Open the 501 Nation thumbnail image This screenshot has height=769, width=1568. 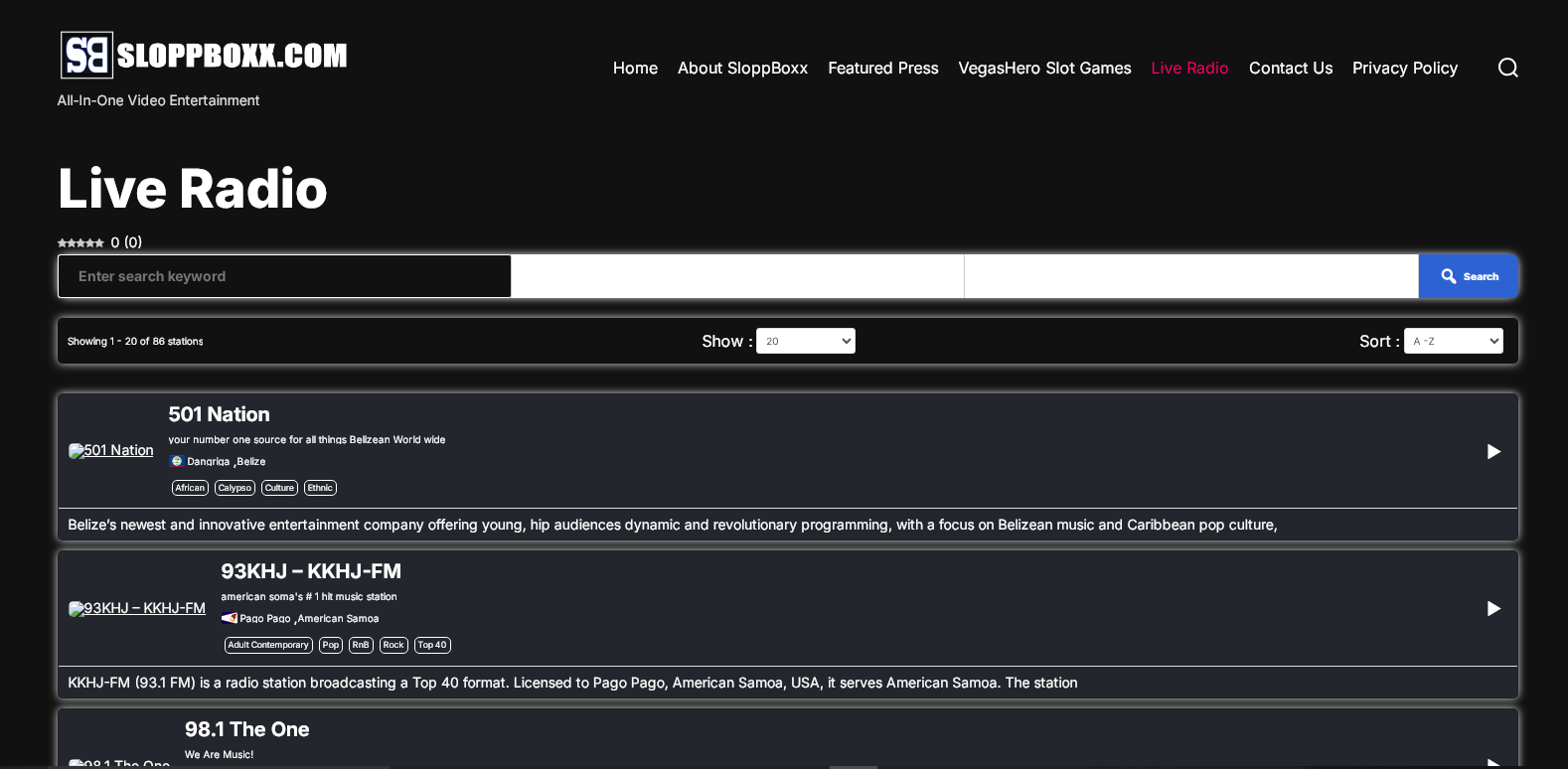coord(110,450)
